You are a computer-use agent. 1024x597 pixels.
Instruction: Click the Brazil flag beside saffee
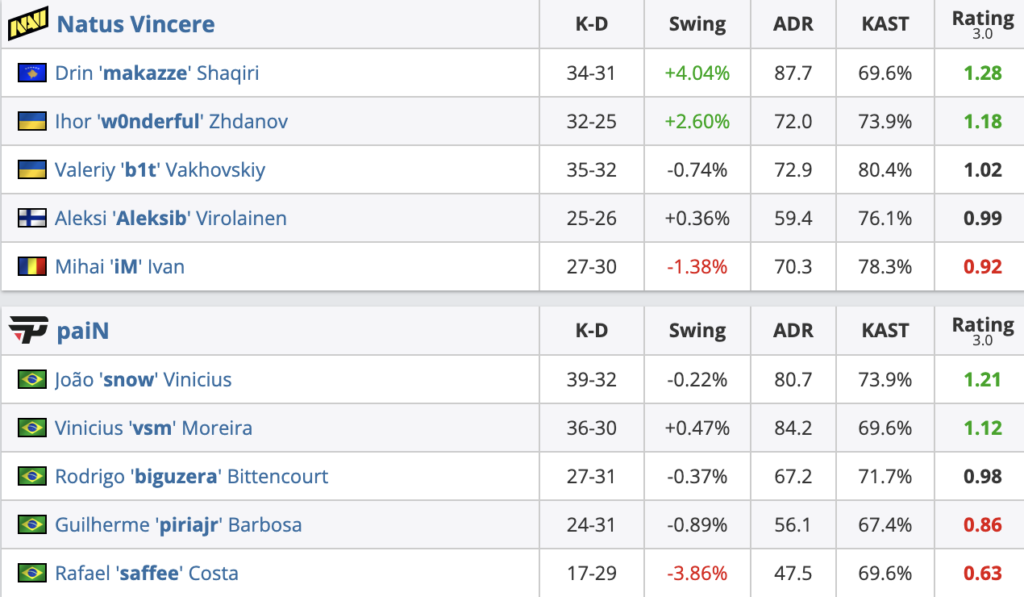[32, 573]
